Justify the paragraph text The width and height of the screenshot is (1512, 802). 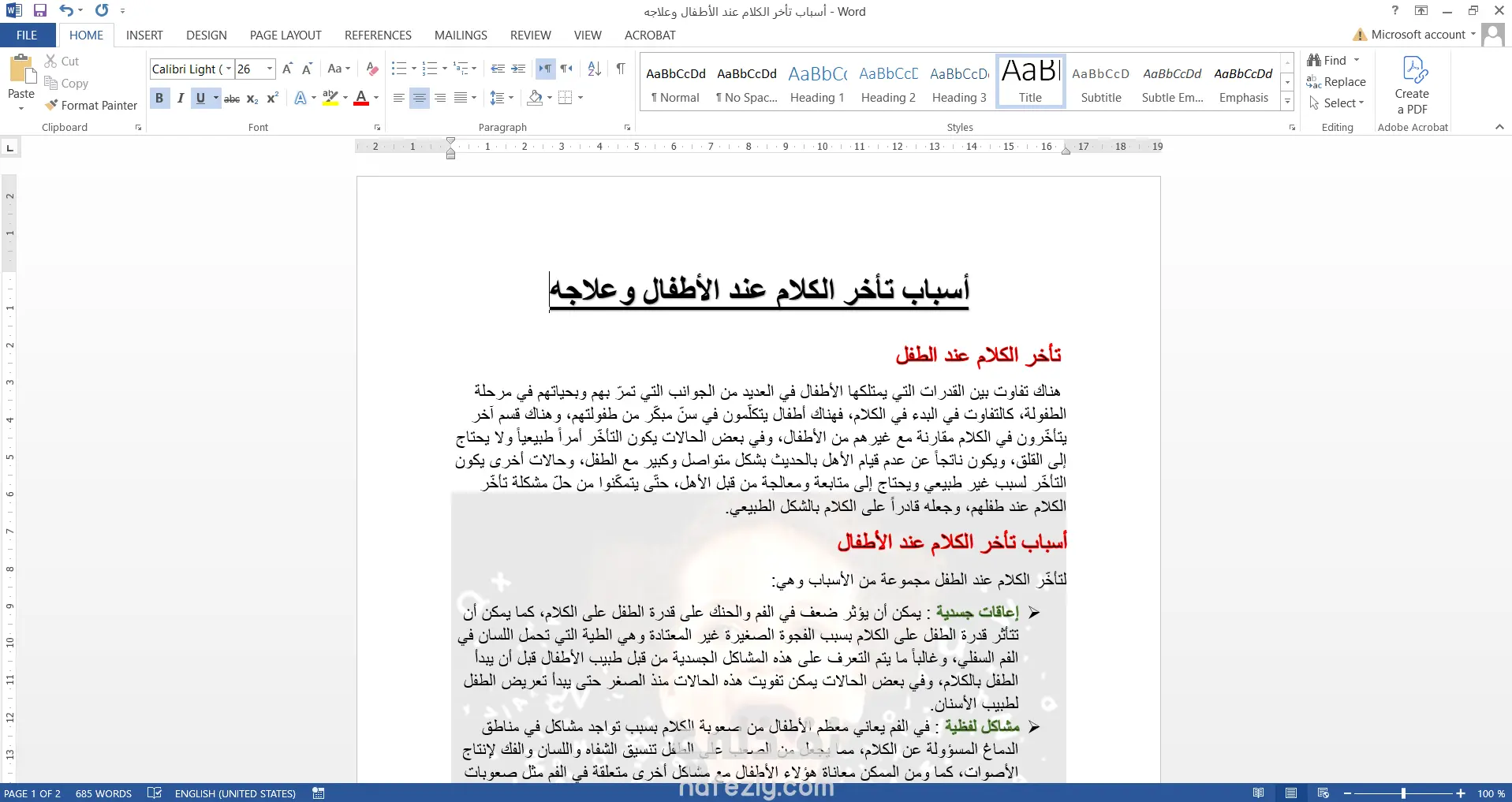[461, 99]
